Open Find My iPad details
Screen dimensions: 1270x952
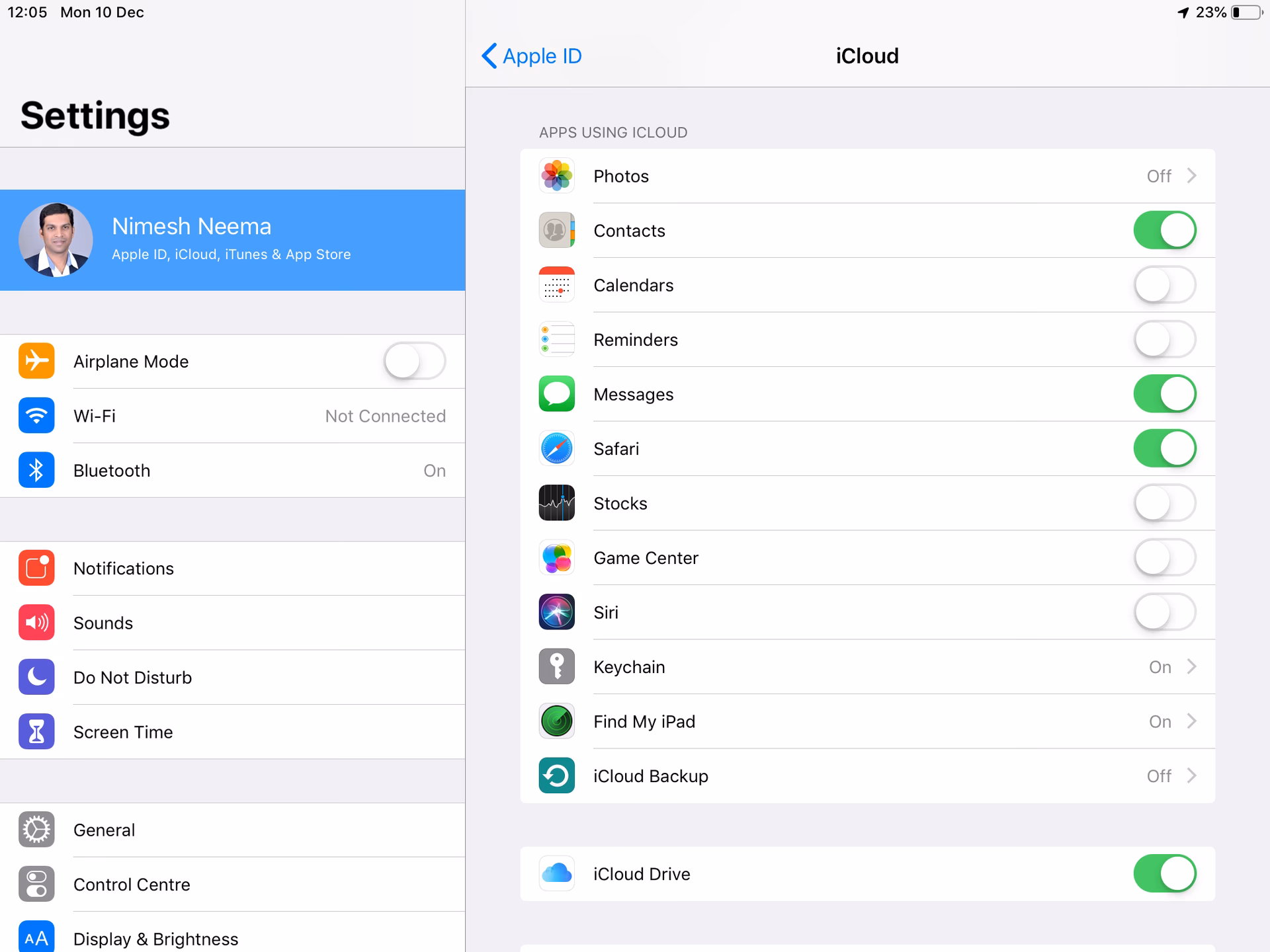1192,721
